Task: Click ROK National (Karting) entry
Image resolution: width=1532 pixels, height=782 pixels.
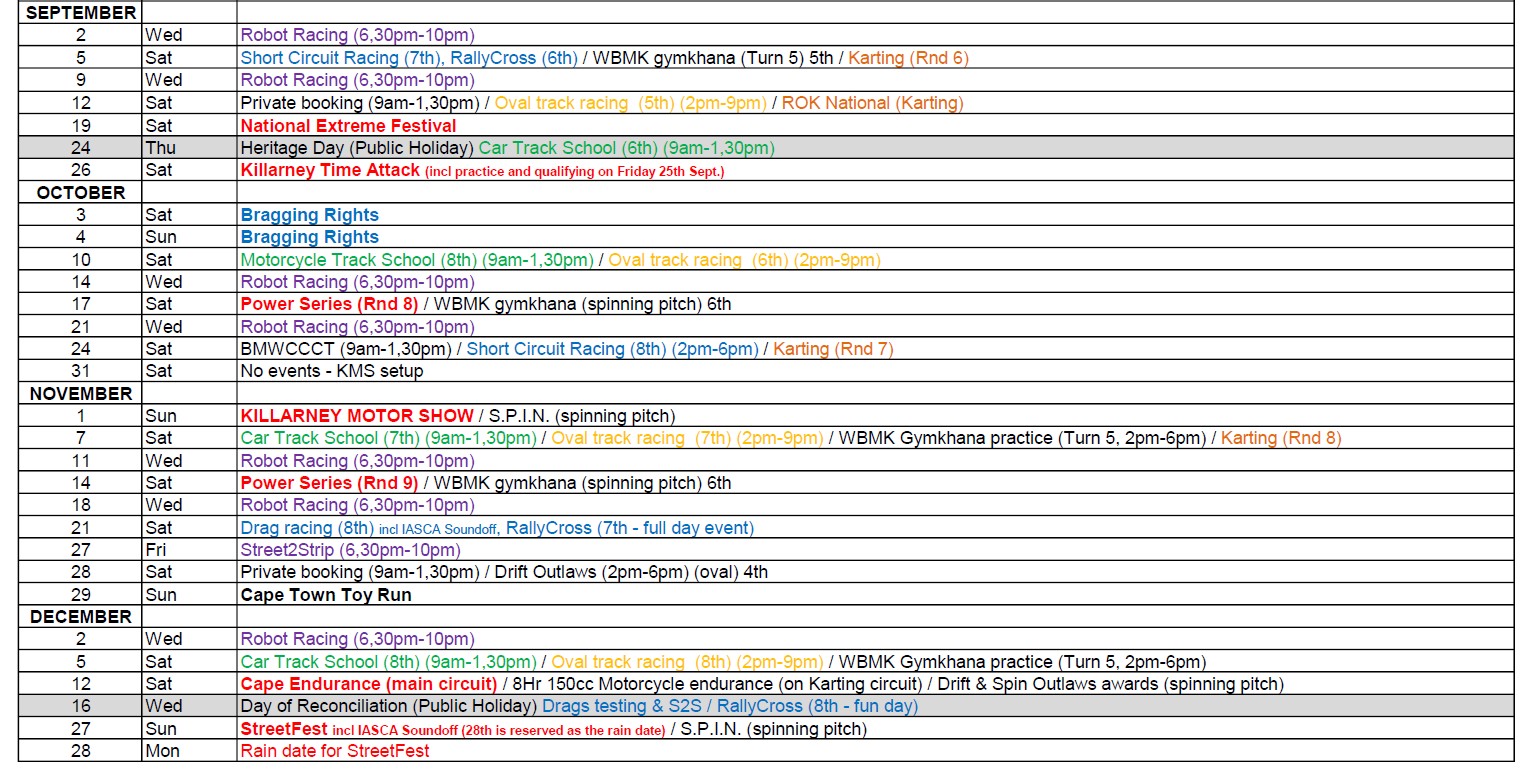Action: (x=873, y=103)
